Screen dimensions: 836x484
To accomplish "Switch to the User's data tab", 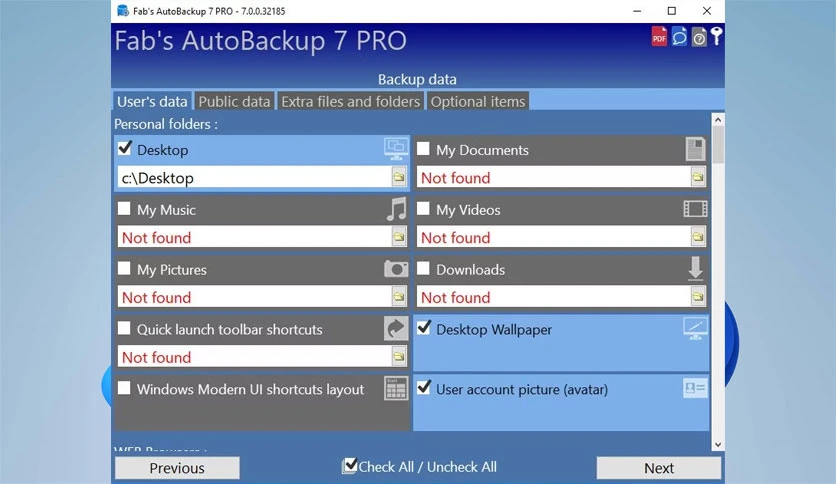I will click(x=152, y=101).
